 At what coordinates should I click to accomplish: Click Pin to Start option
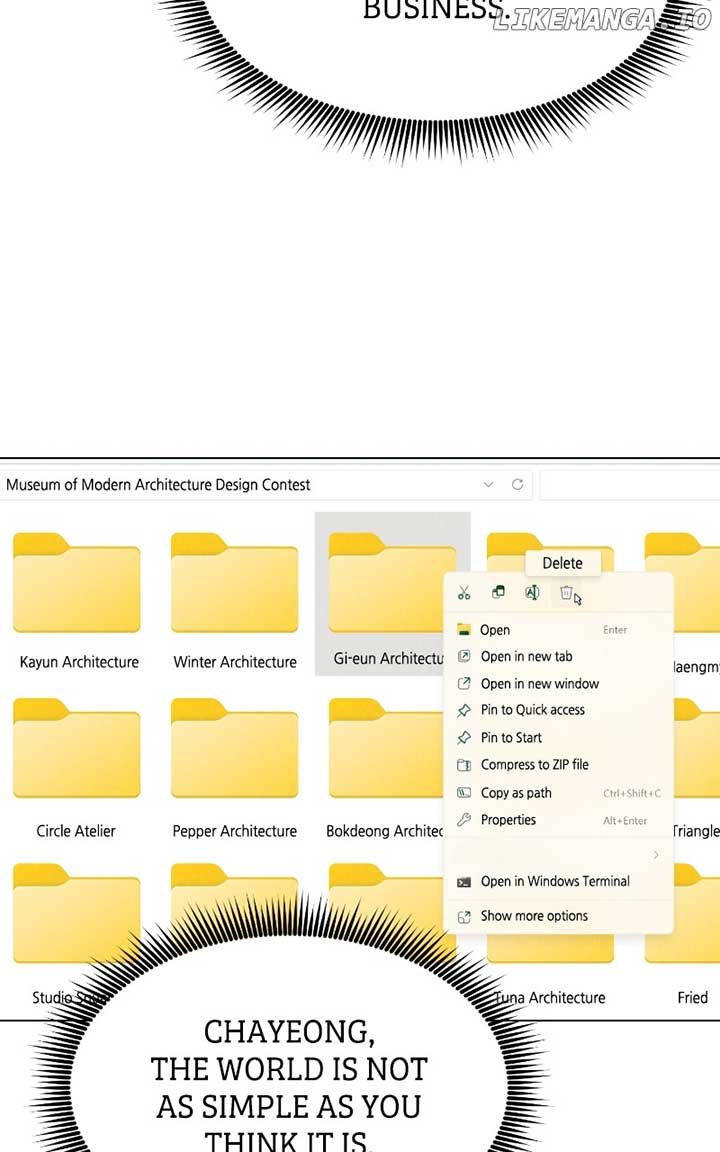[511, 738]
